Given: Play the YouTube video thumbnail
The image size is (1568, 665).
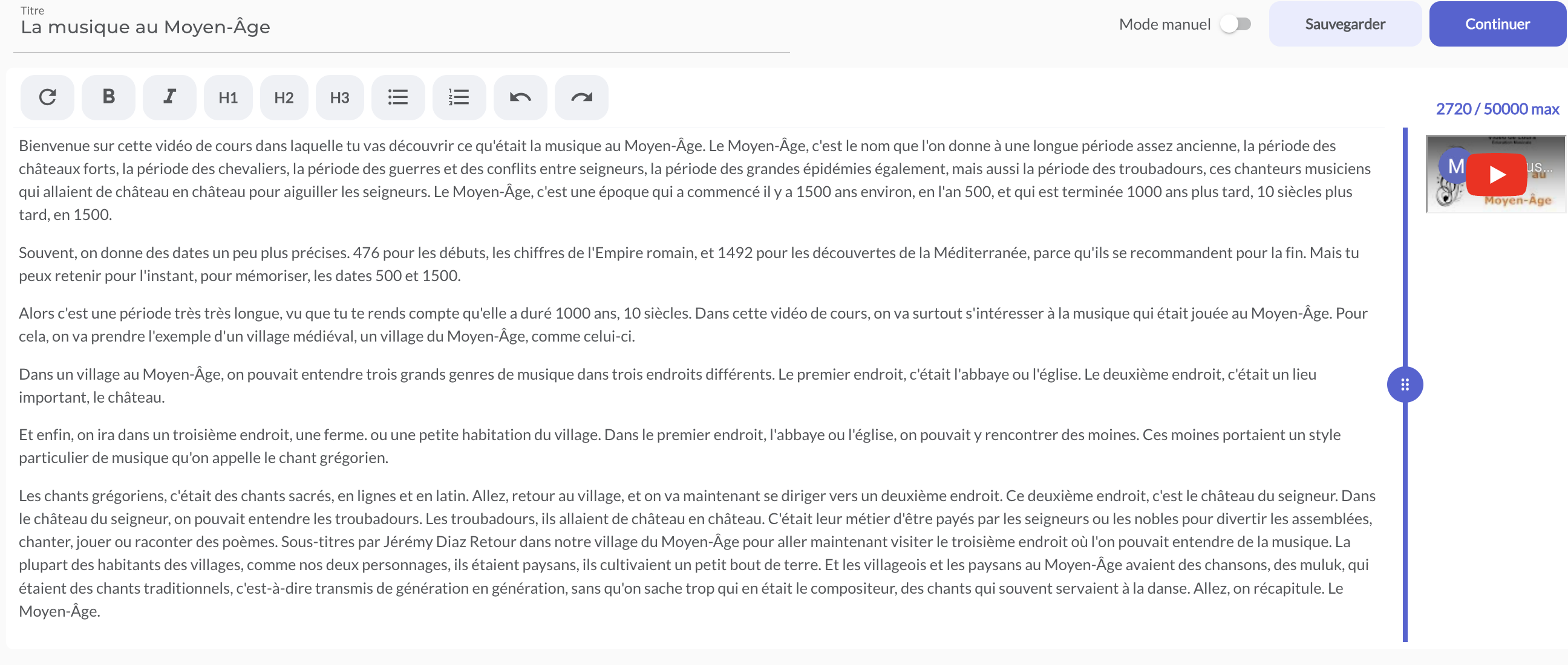Looking at the screenshot, I should pos(1496,175).
